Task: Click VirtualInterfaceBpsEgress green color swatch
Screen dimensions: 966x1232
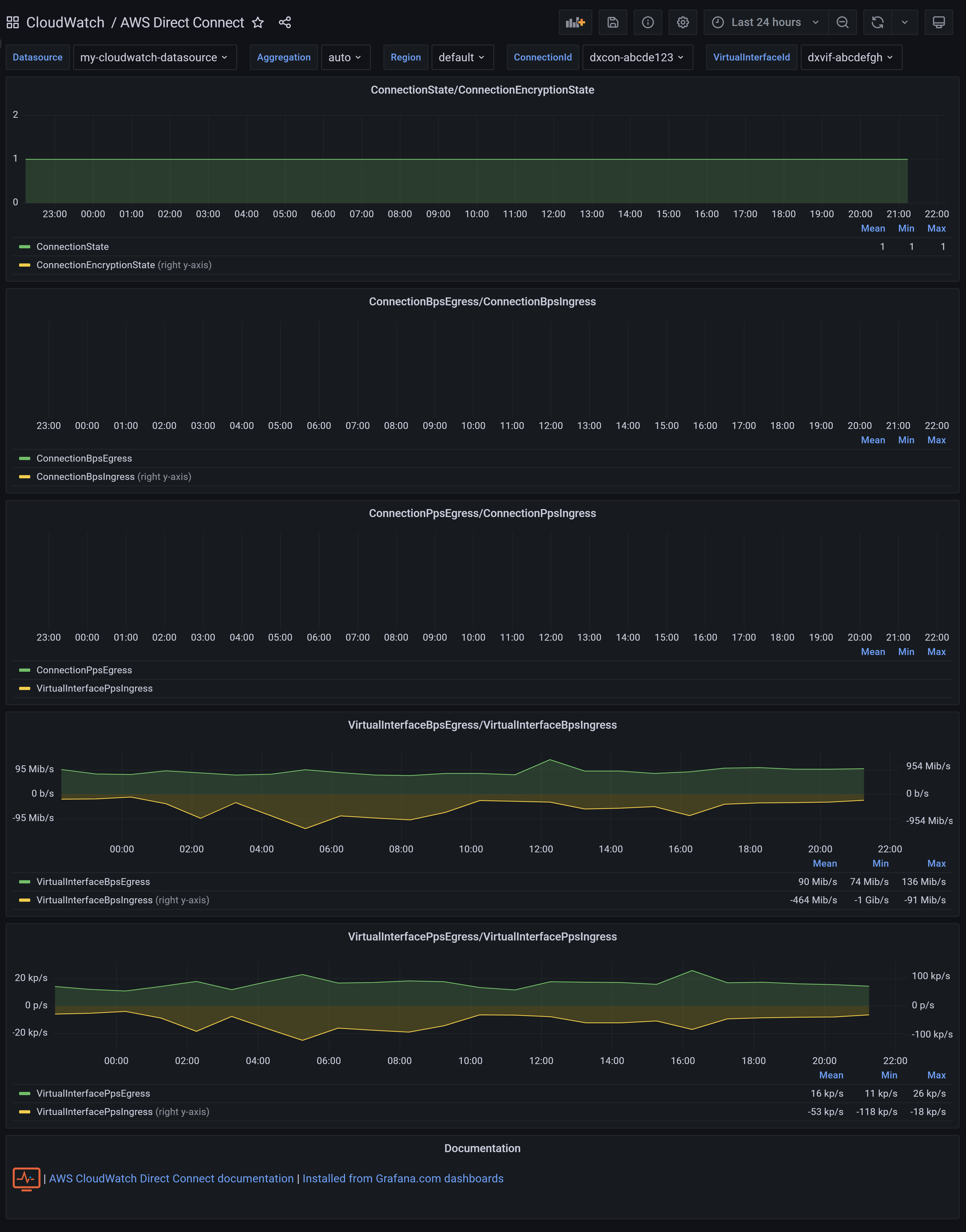Action: coord(24,882)
